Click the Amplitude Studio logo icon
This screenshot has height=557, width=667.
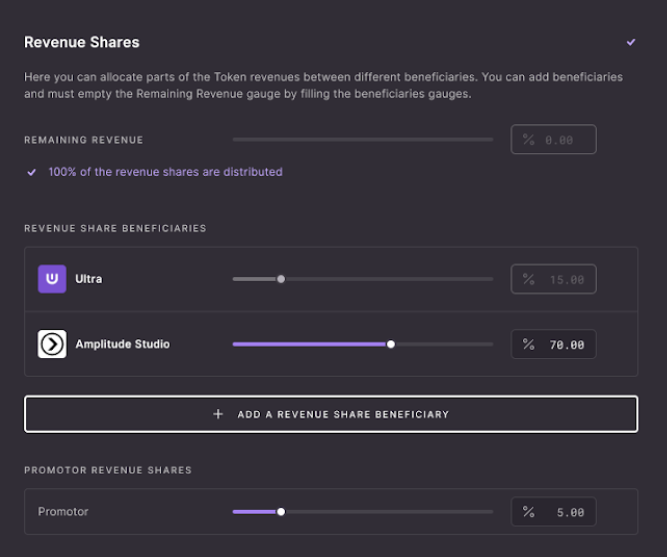coord(52,344)
